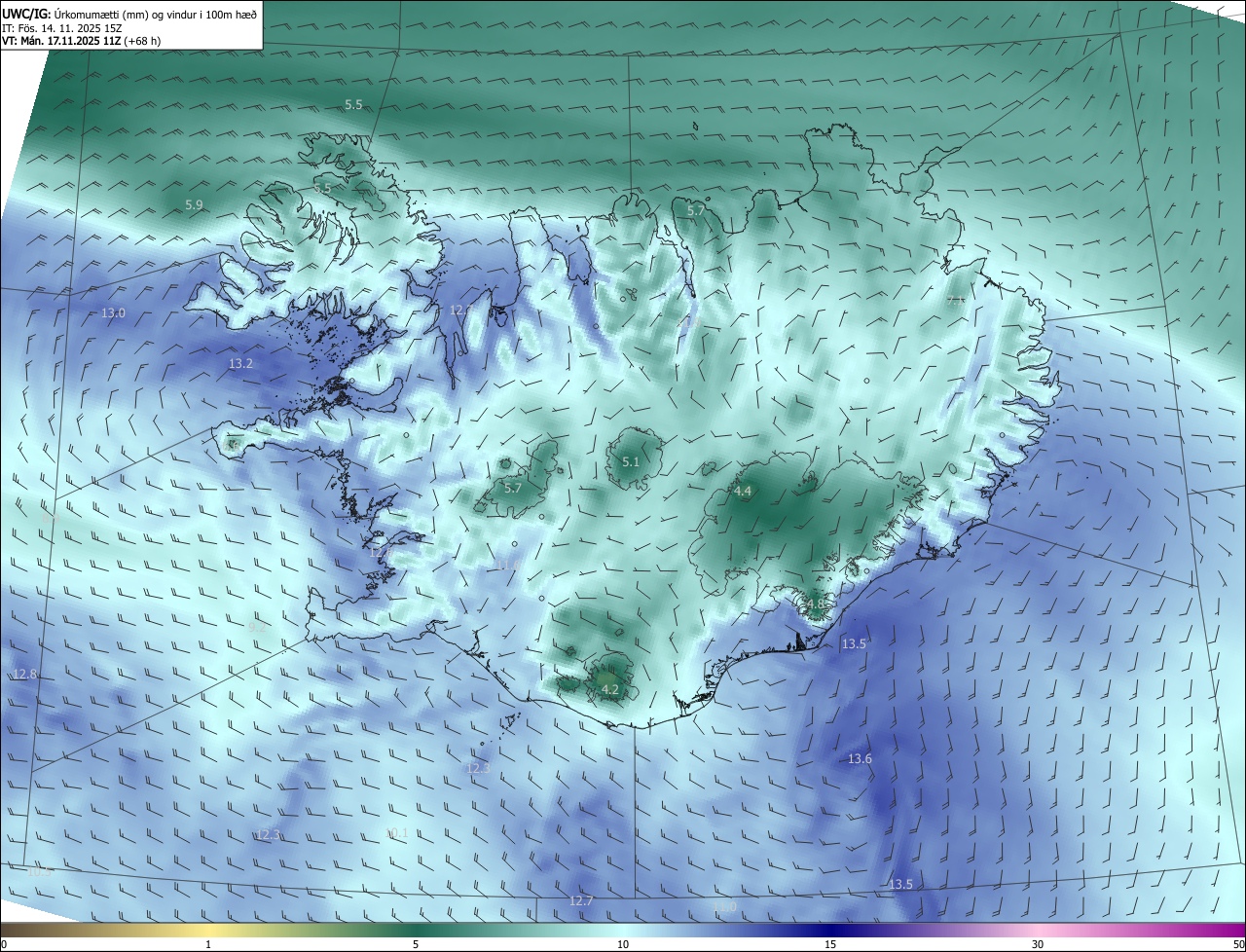The width and height of the screenshot is (1246, 952).
Task: Click the 13.0 value label on the map
Action: click(113, 313)
